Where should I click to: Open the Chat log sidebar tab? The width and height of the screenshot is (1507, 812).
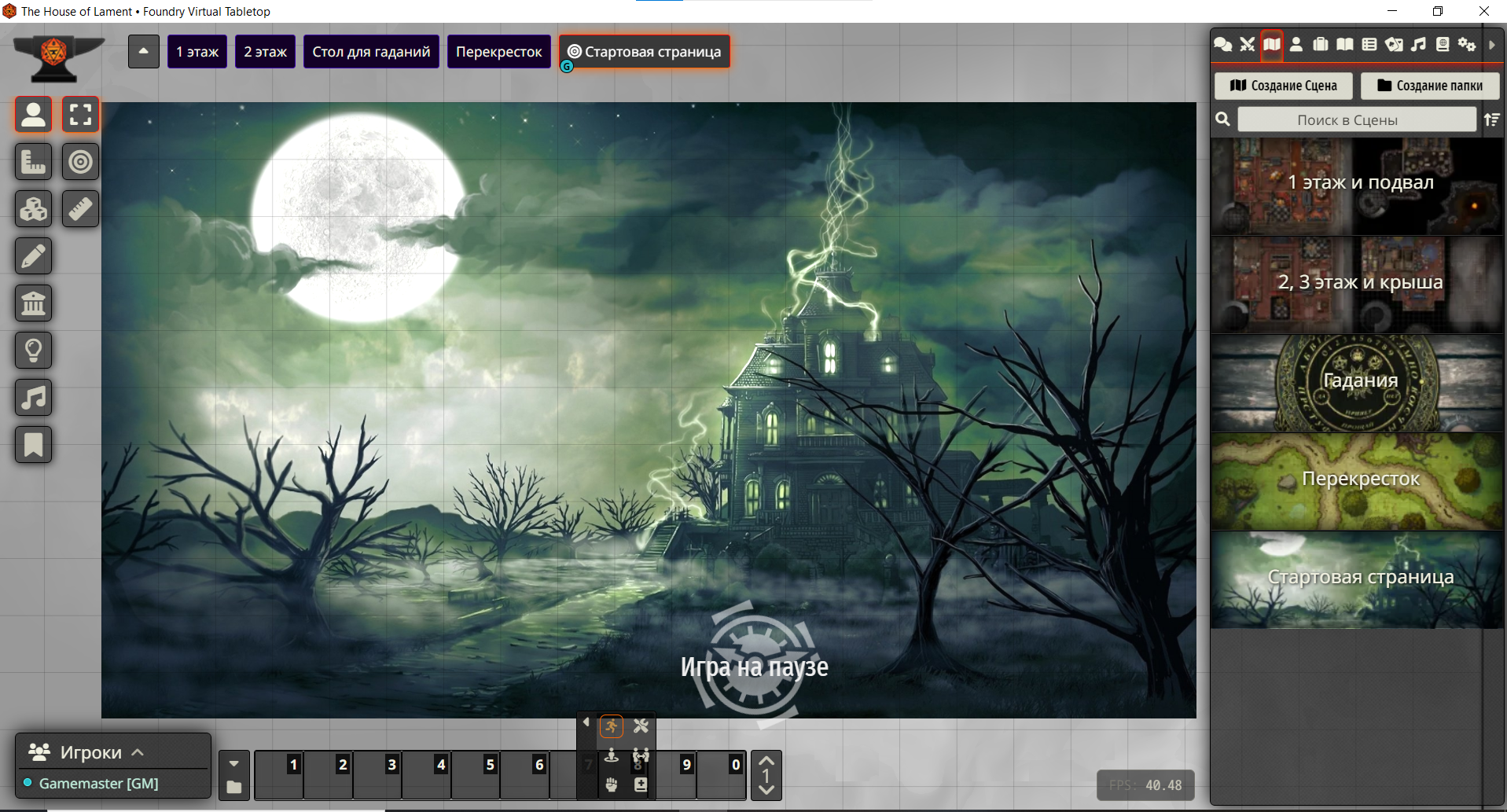1223,45
